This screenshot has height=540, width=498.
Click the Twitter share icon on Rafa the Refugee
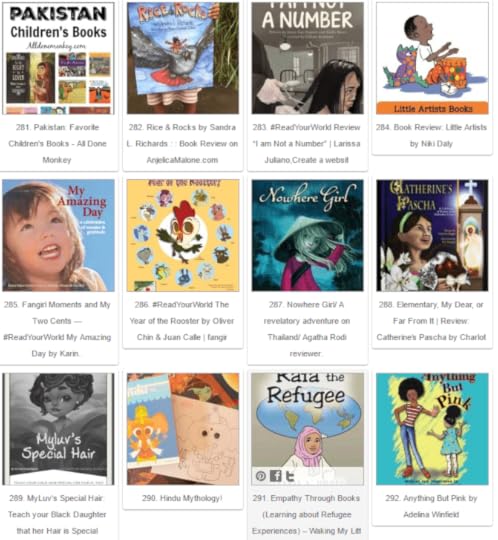pos(290,476)
